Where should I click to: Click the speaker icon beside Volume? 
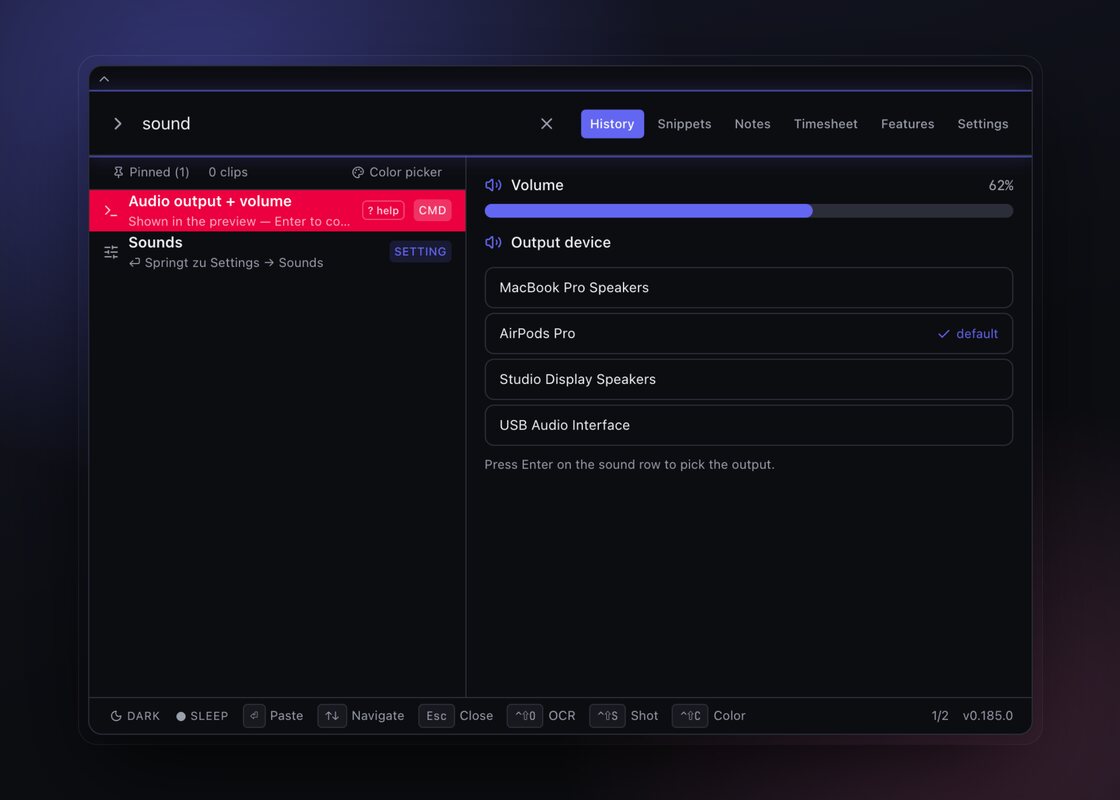pyautogui.click(x=493, y=185)
